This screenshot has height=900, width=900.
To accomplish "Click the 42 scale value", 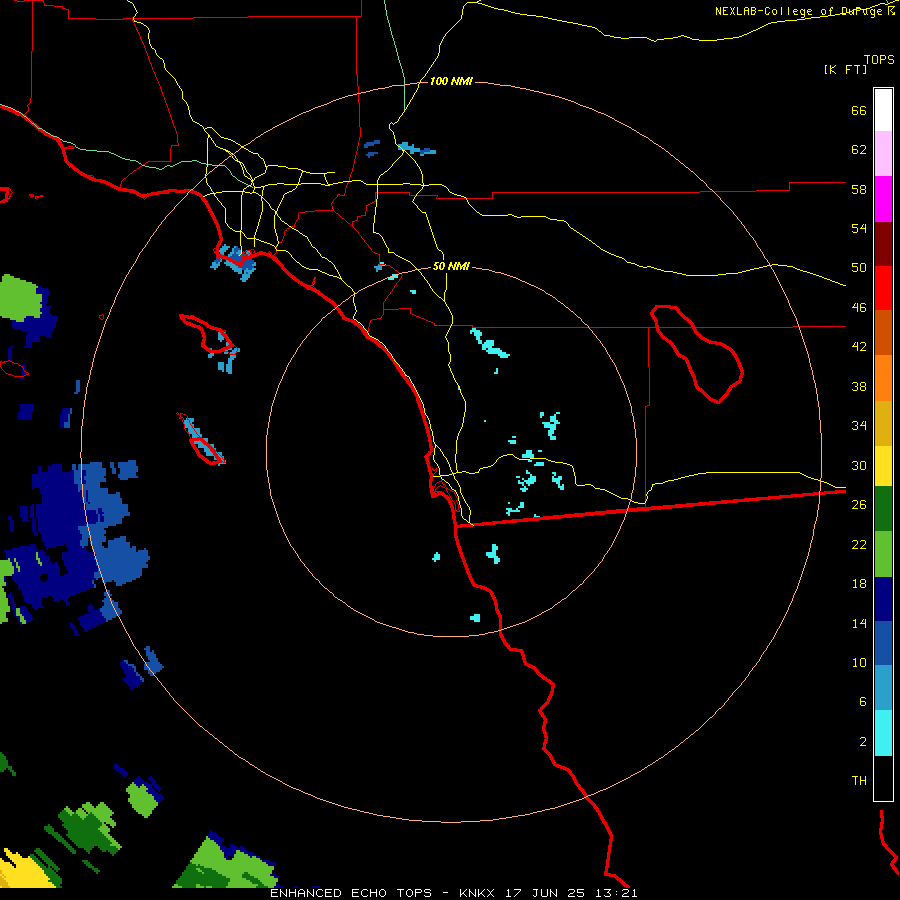I will click(859, 347).
